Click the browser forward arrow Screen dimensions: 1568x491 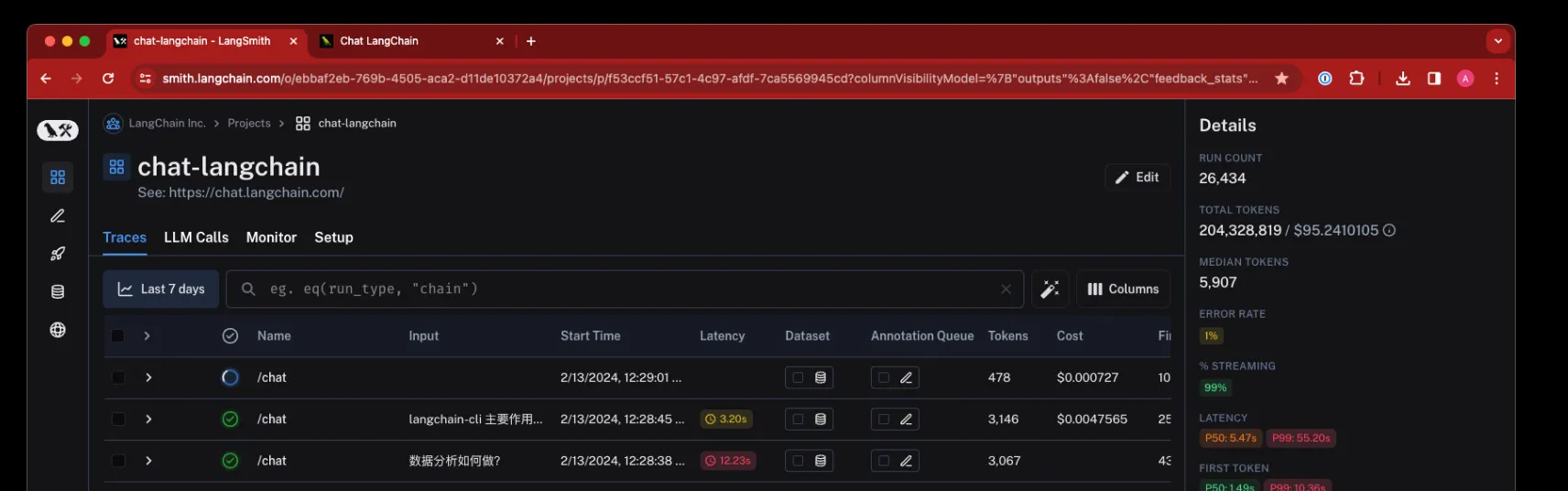click(77, 79)
